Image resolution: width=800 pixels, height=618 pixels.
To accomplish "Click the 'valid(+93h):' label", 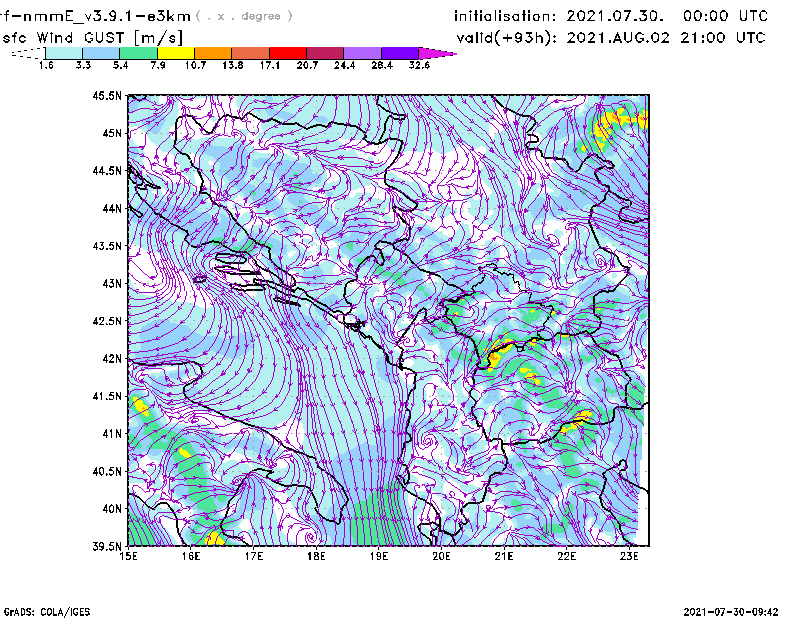I will (507, 38).
